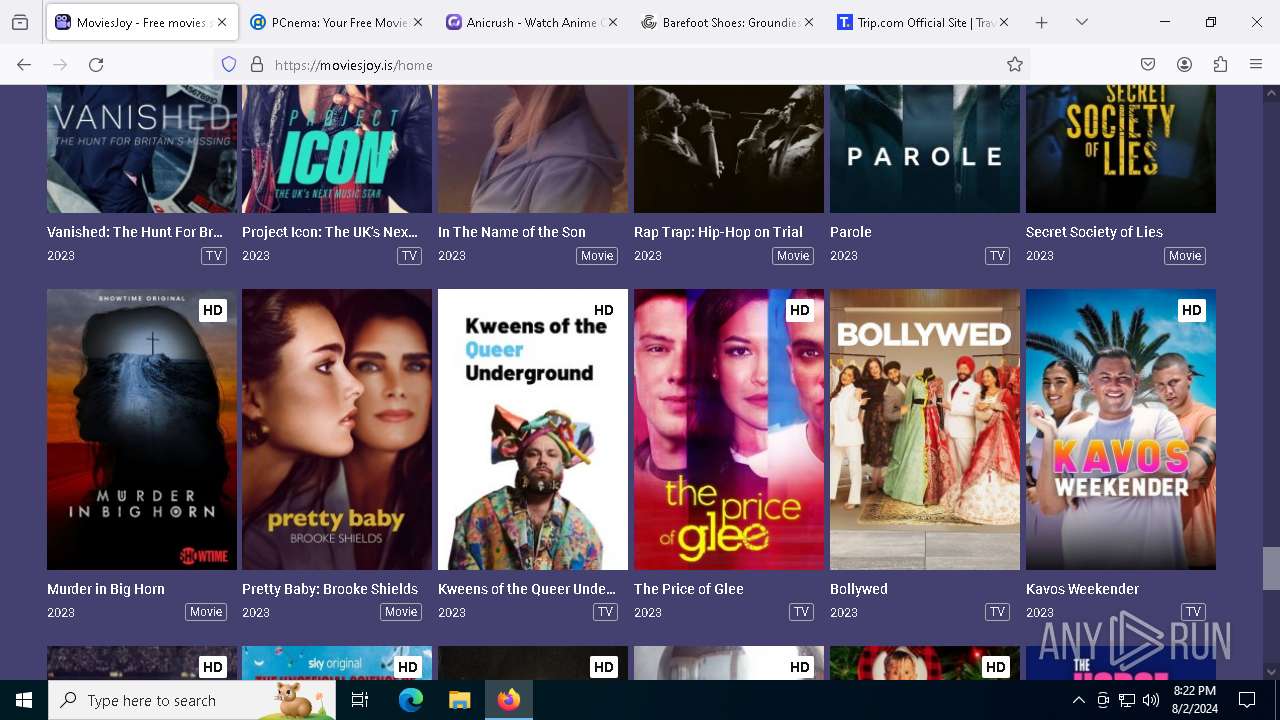Click the taskbar search box
Screen dimensions: 1280x720
click(192, 700)
